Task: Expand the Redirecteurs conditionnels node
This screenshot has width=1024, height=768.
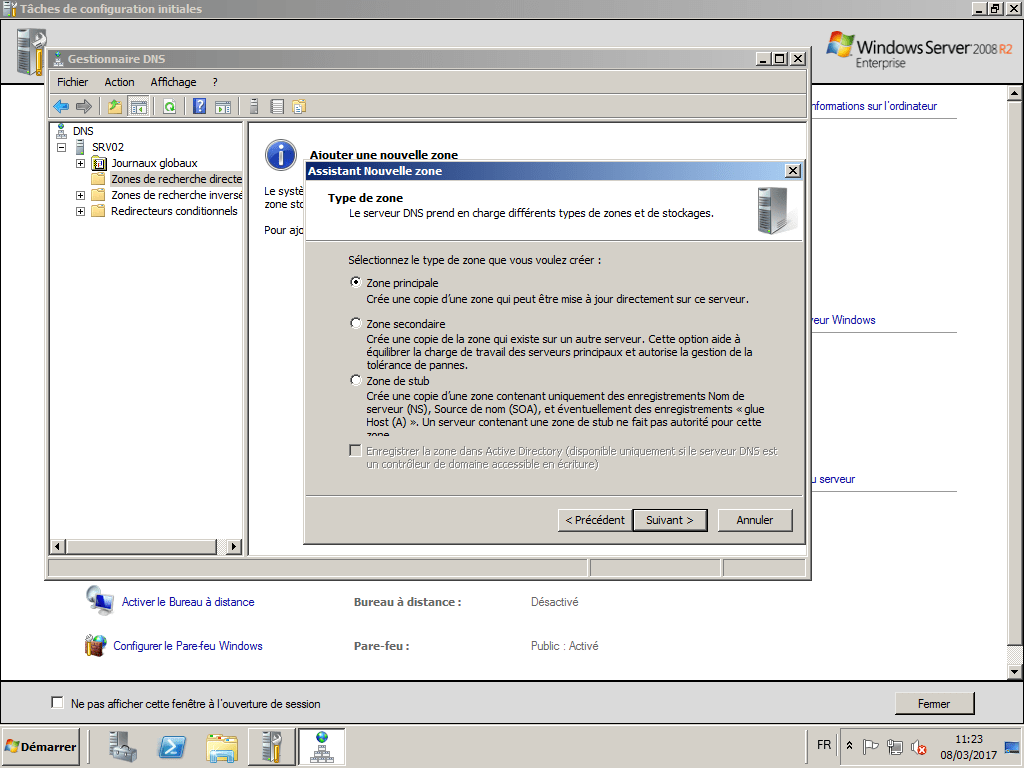Action: 80,211
